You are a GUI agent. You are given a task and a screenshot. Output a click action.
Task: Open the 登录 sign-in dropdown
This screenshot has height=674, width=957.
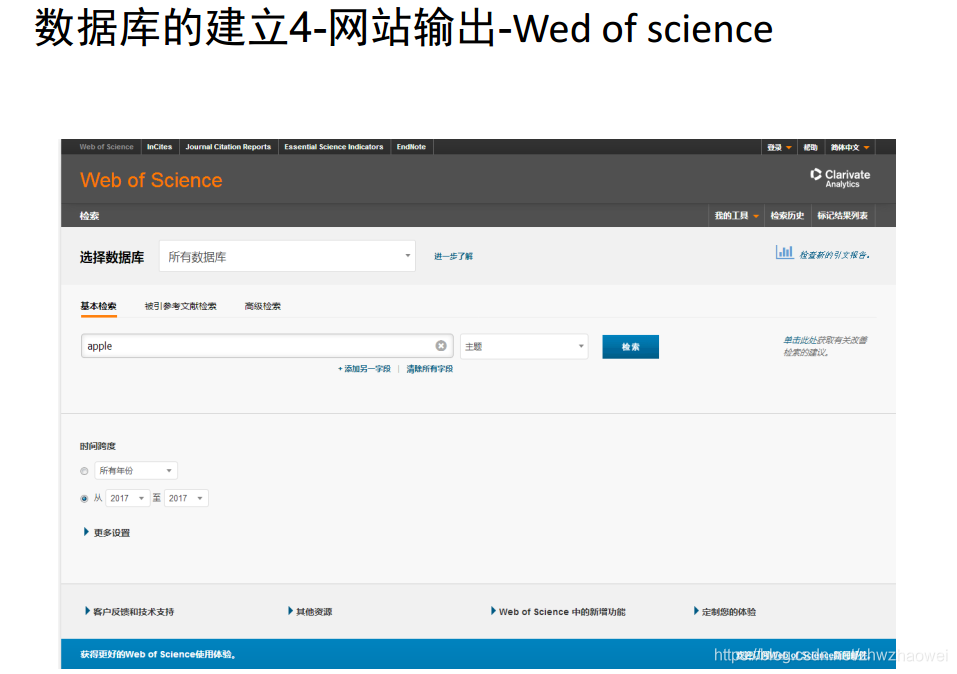(x=779, y=147)
